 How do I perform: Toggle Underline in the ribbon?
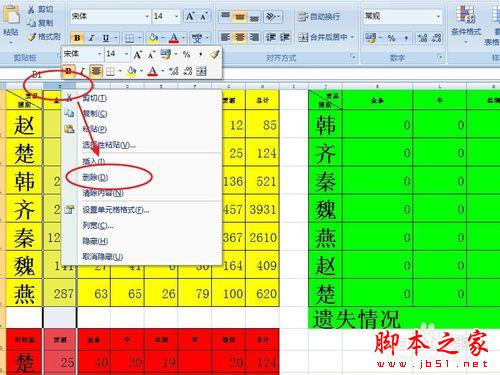point(105,38)
